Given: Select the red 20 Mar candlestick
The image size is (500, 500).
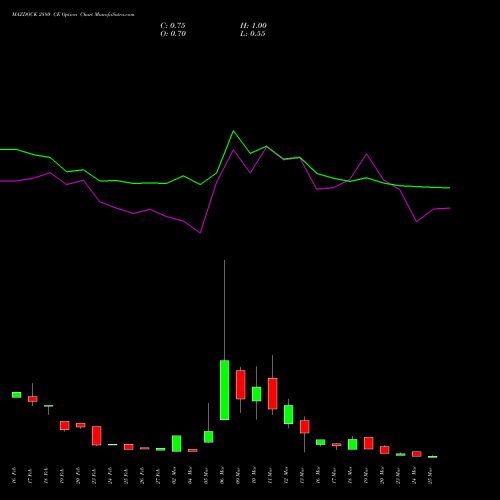Looking at the screenshot, I should point(385,450).
